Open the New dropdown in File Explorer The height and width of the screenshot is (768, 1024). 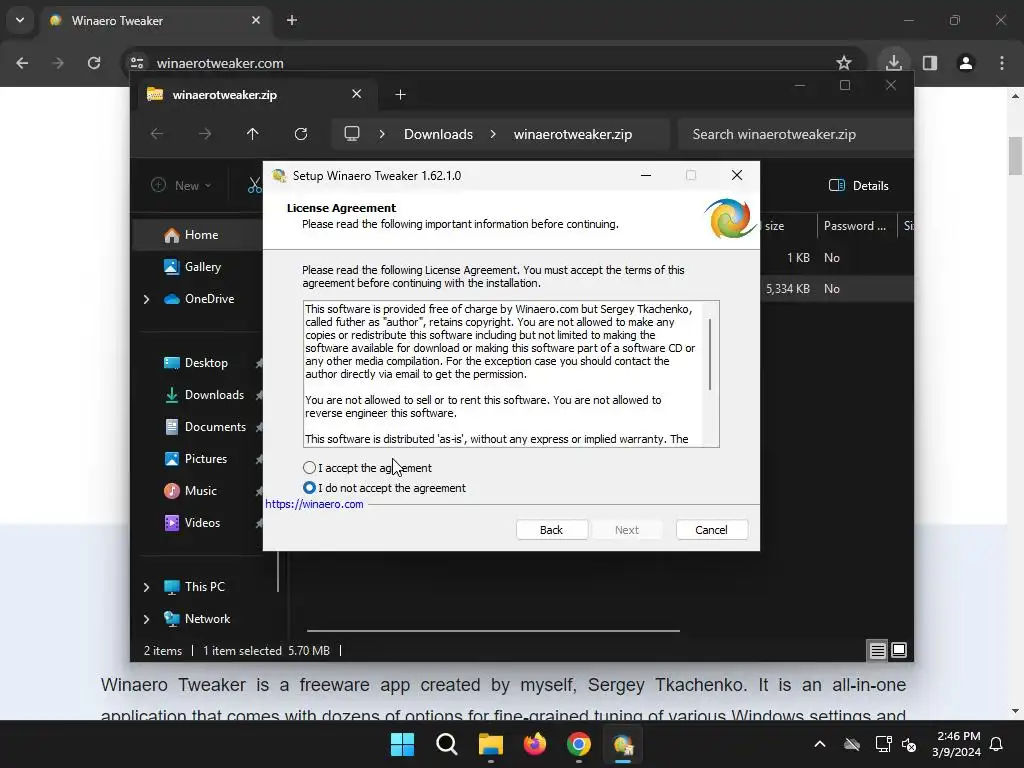click(x=181, y=185)
